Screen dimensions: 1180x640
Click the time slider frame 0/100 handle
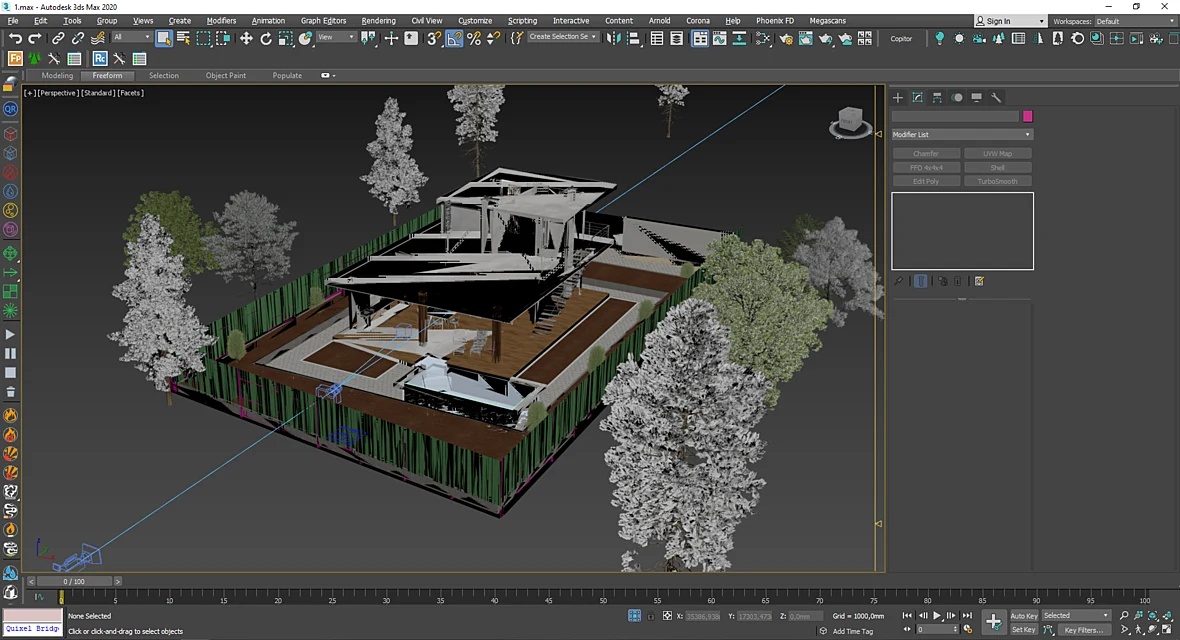point(74,581)
